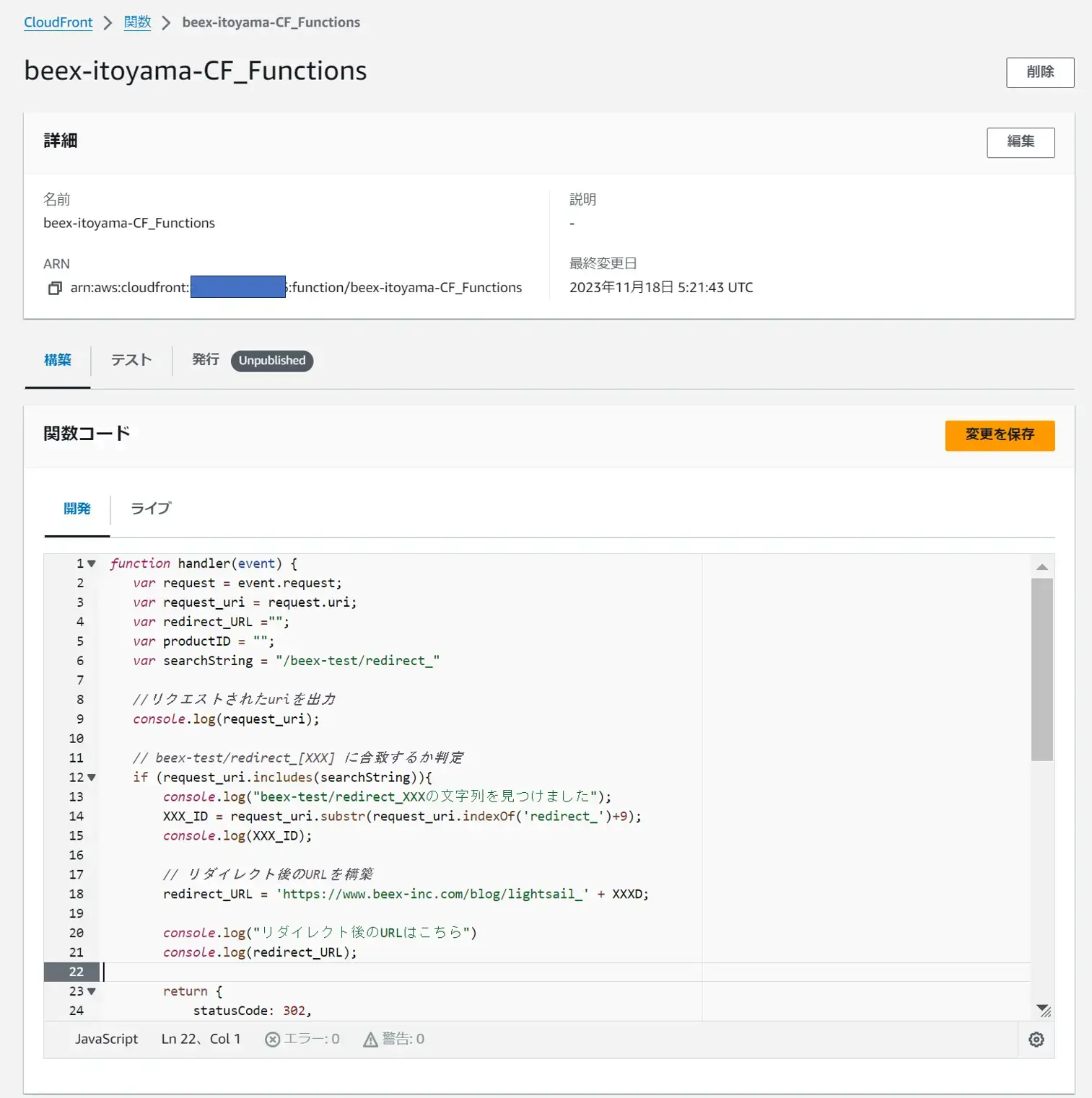This screenshot has height=1098, width=1092.
Task: Click scroll-up arrow of code editor
Action: tap(1042, 567)
